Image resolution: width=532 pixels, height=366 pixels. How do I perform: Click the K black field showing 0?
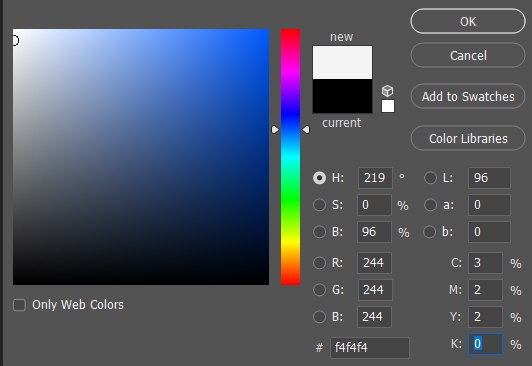tap(486, 344)
